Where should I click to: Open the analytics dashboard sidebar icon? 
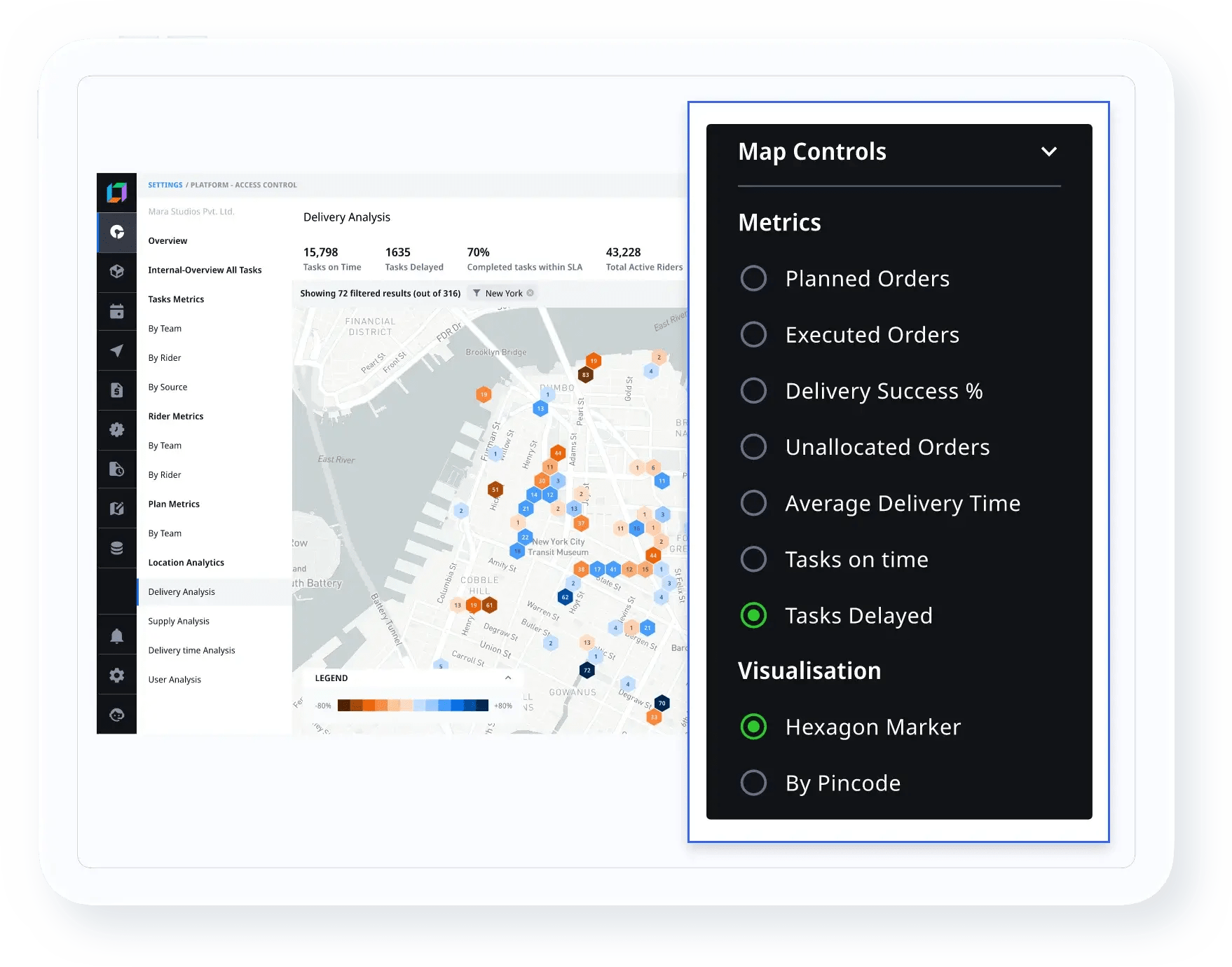coord(117,233)
